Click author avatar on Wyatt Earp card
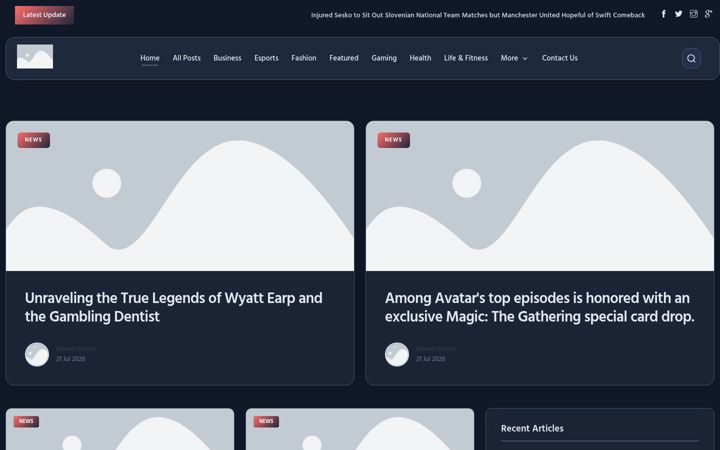The width and height of the screenshot is (720, 450). (x=37, y=354)
